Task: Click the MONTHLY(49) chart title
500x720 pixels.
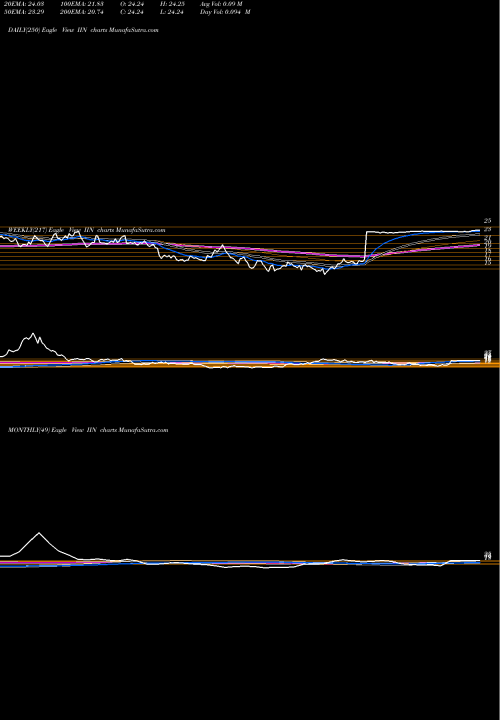Action: click(x=88, y=430)
